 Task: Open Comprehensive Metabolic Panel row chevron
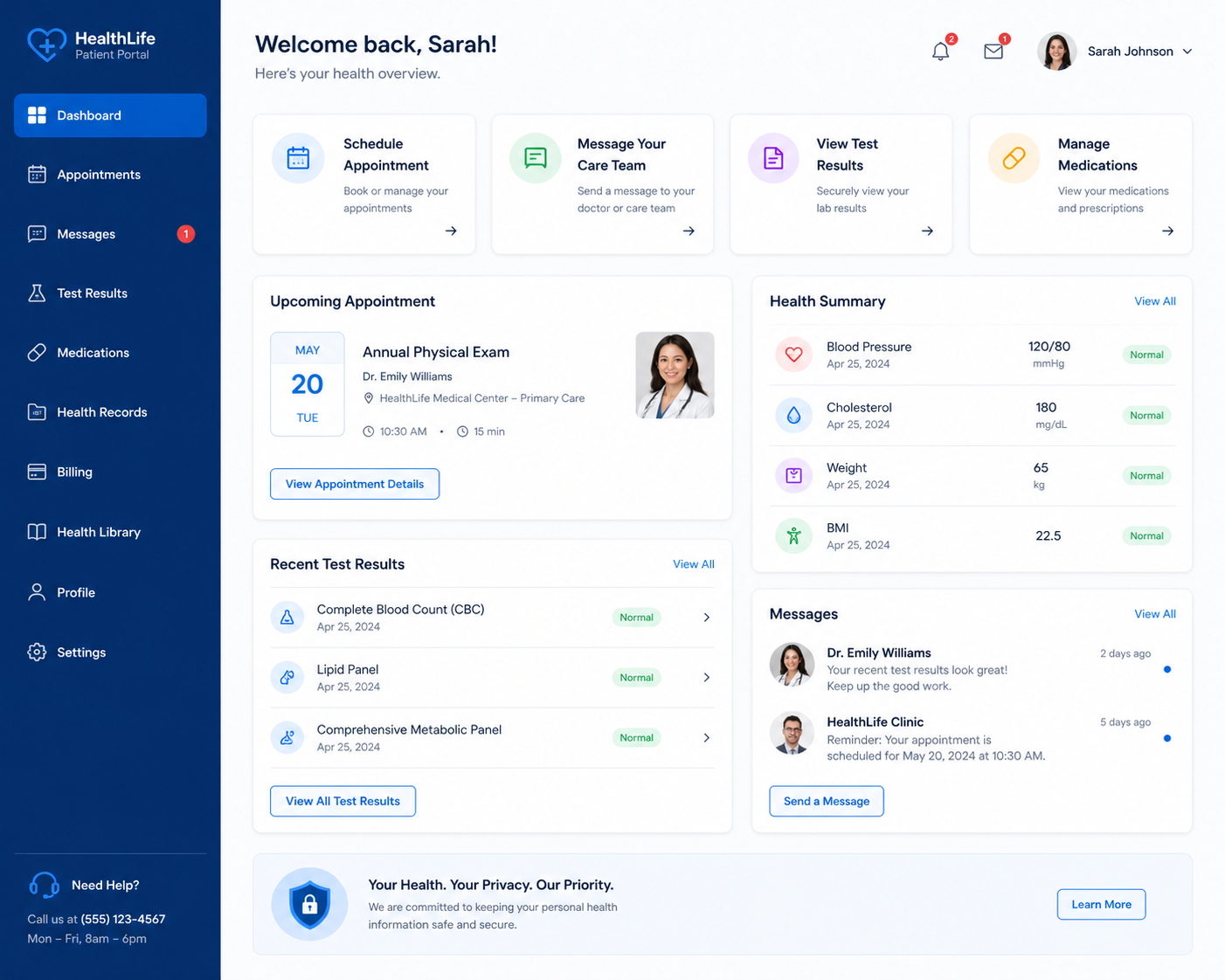tap(706, 737)
